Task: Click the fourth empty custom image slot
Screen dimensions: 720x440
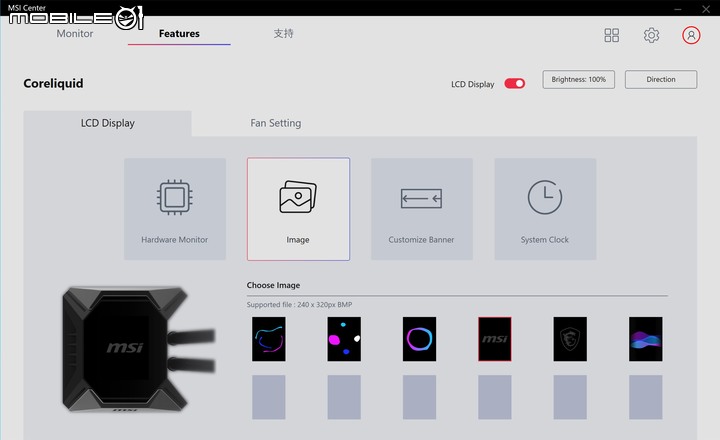Action: coord(495,397)
